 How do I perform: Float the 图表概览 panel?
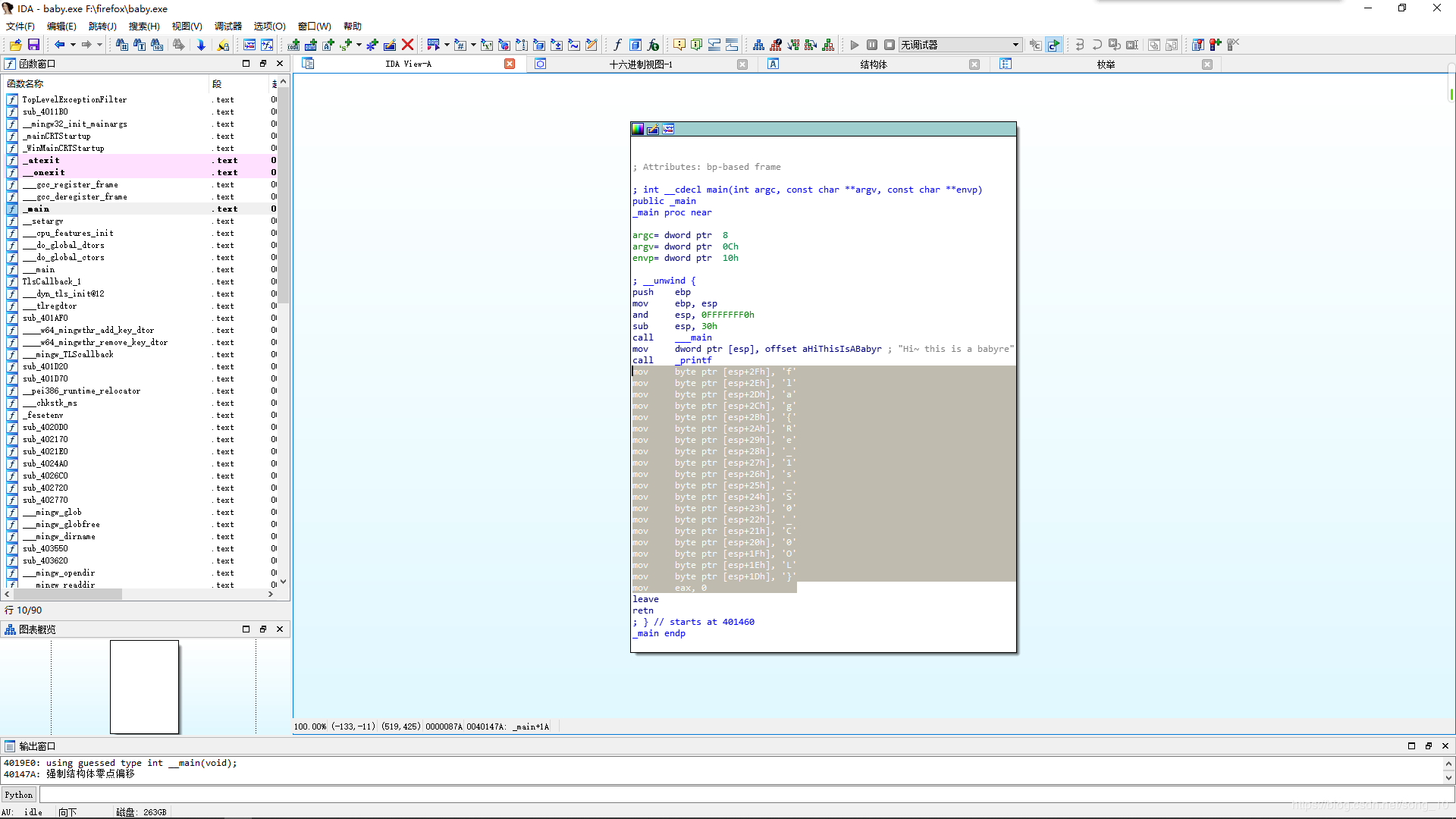tap(263, 629)
